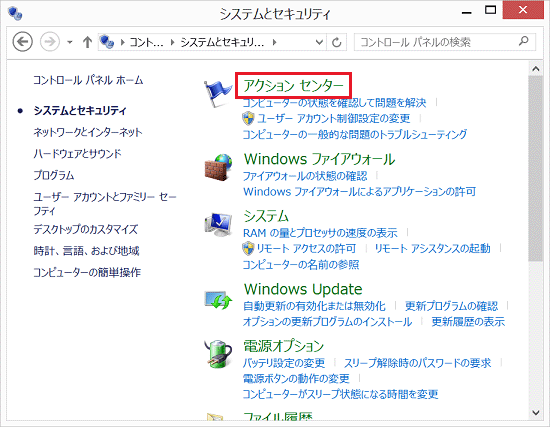550x427 pixels.
Task: Click the Windows Firewall brick wall icon
Action: tap(219, 167)
